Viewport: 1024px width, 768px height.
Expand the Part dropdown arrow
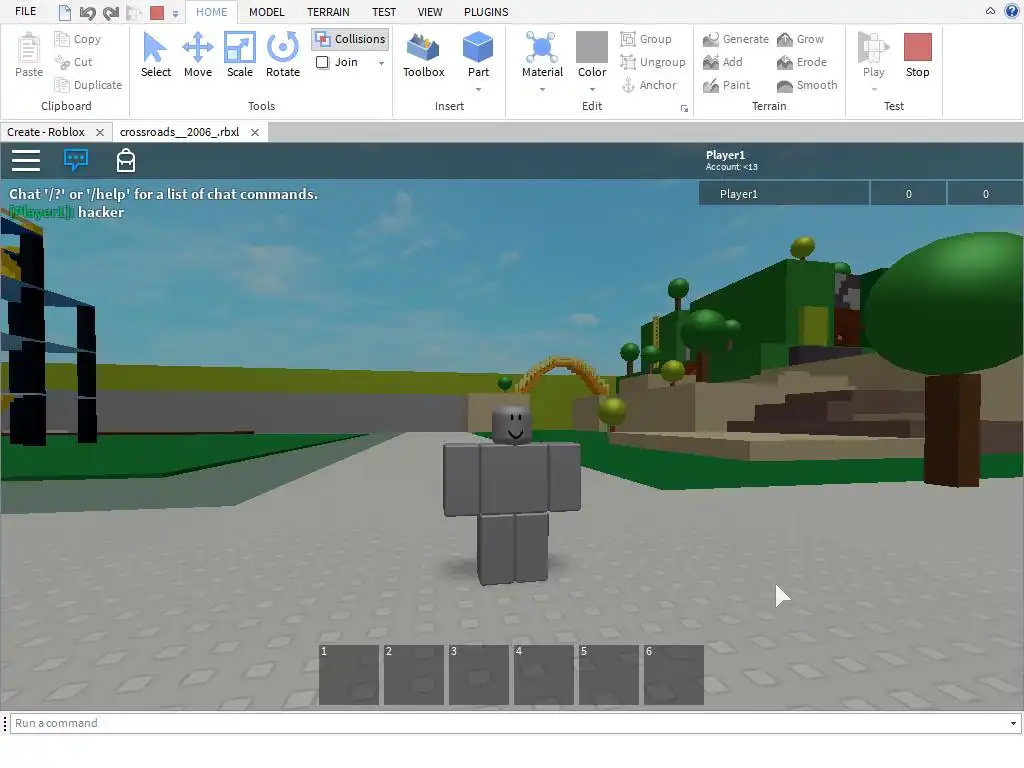tap(478, 89)
